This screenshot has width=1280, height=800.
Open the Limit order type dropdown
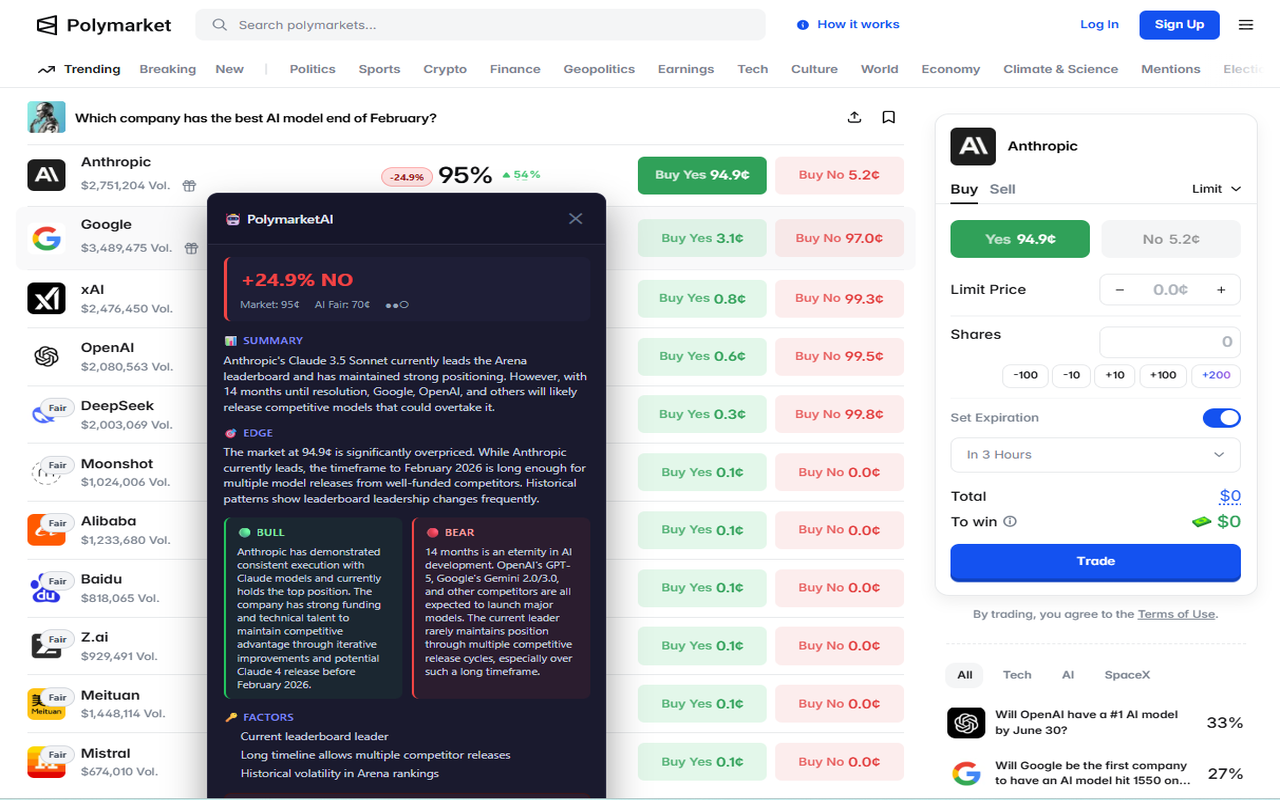tap(1216, 189)
